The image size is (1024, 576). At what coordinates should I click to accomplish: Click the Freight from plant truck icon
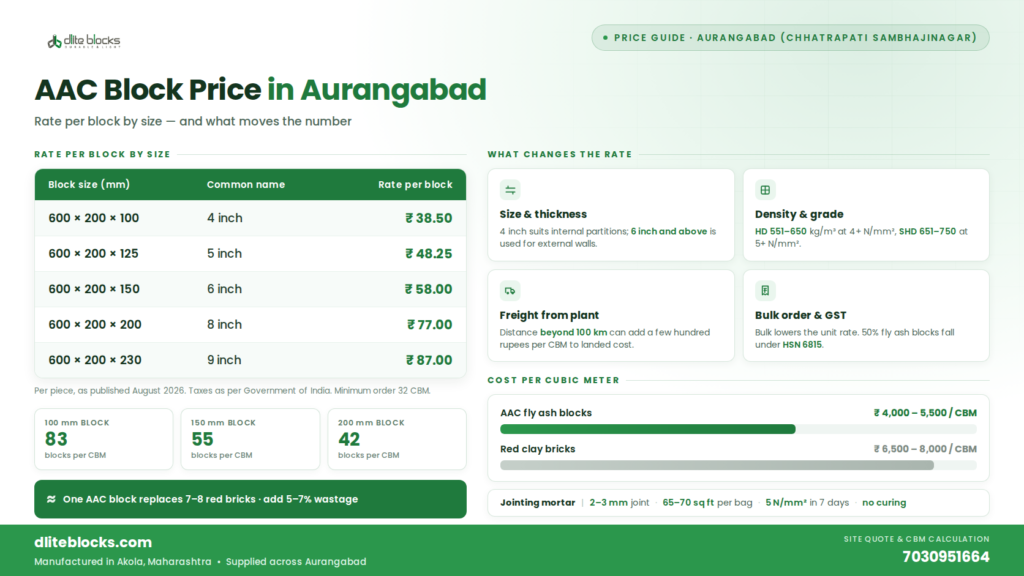[510, 291]
